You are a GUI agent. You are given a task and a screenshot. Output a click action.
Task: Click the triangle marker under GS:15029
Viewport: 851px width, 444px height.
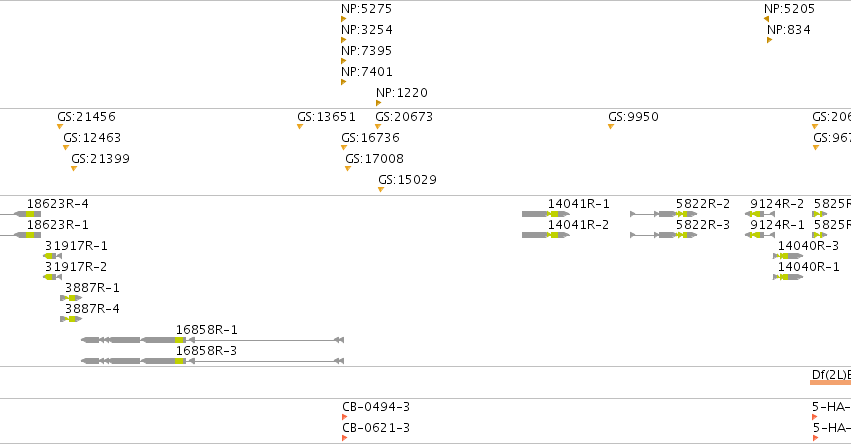pos(380,190)
